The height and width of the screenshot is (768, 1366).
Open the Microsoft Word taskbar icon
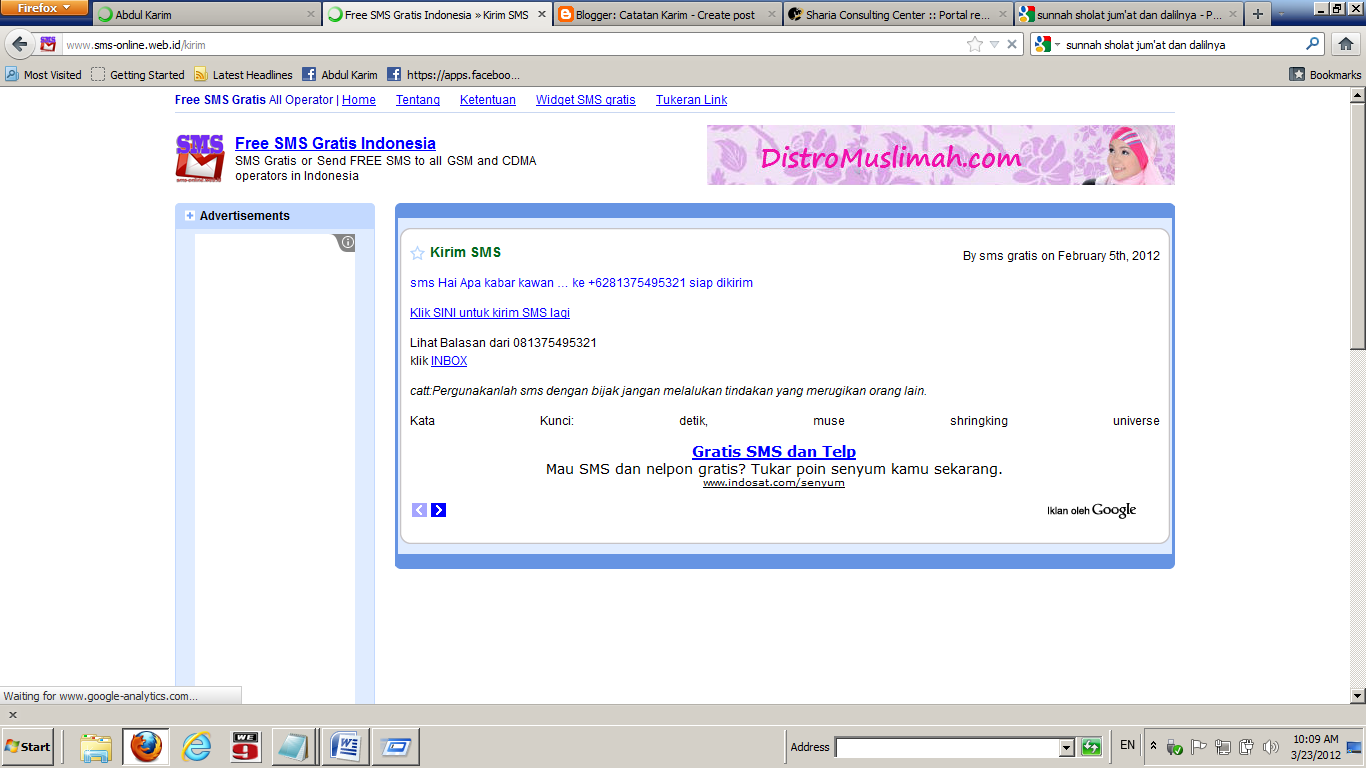345,747
